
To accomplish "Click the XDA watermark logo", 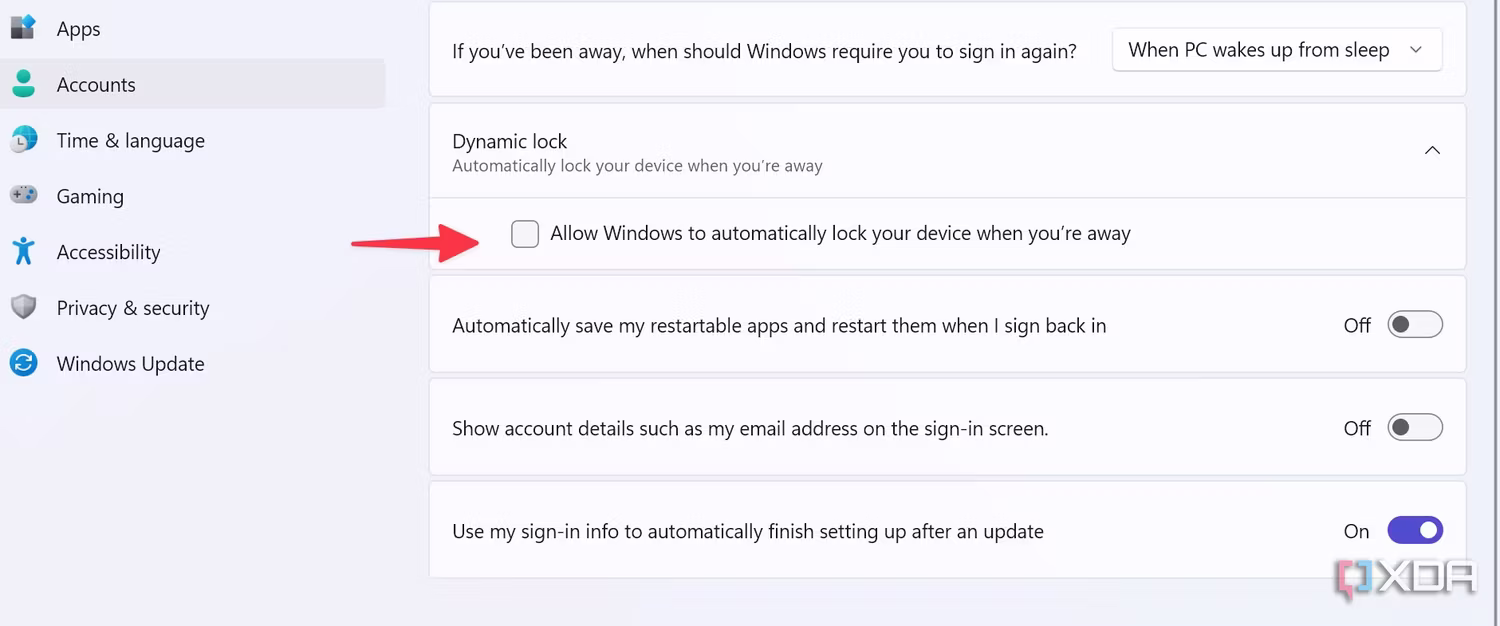I will (x=1406, y=578).
